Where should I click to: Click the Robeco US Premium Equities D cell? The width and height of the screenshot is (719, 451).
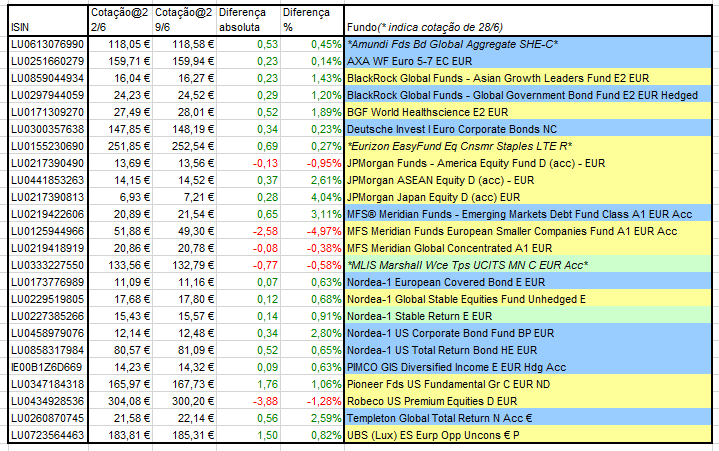click(x=528, y=401)
